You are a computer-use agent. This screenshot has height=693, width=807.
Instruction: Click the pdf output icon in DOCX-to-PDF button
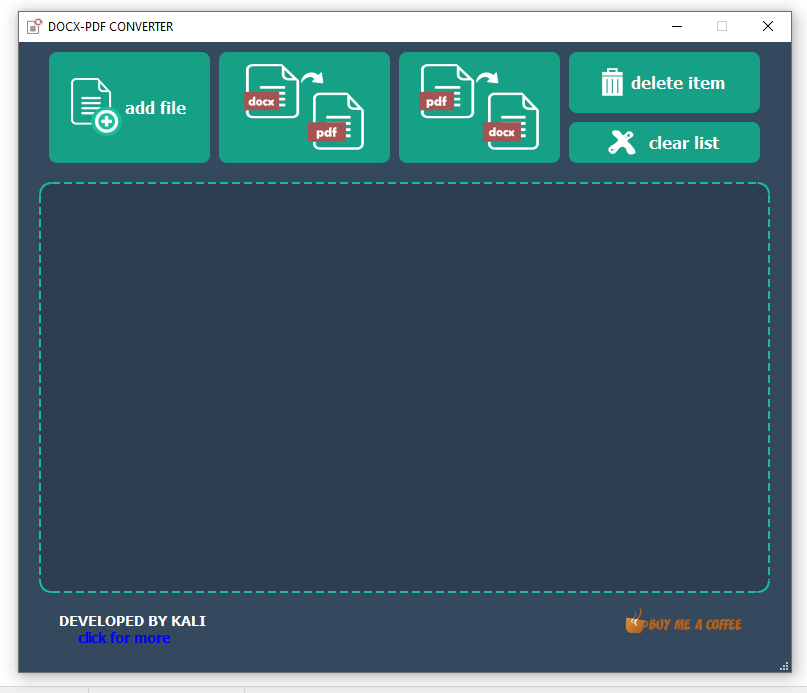tap(337, 122)
